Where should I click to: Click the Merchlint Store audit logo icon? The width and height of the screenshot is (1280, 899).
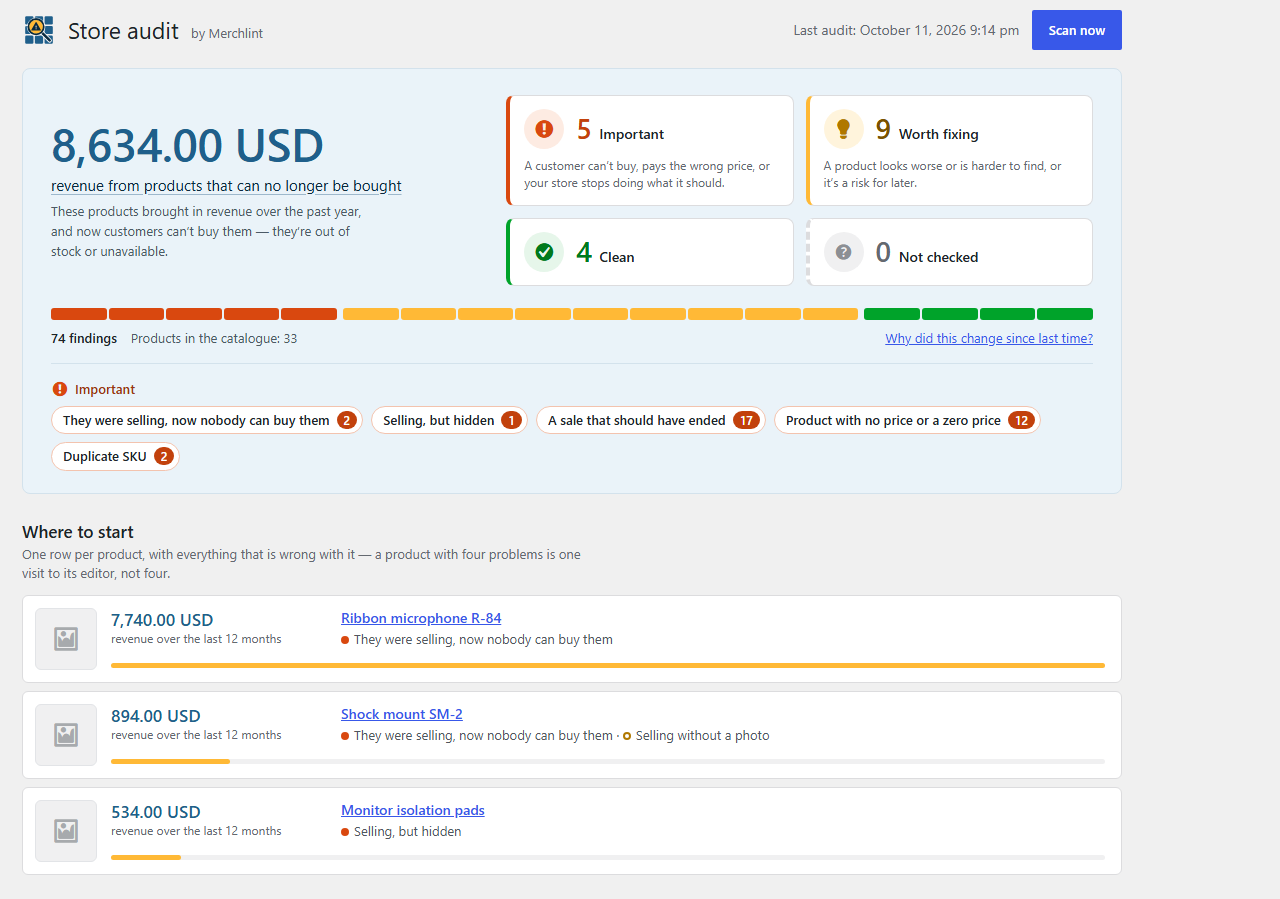[x=39, y=30]
